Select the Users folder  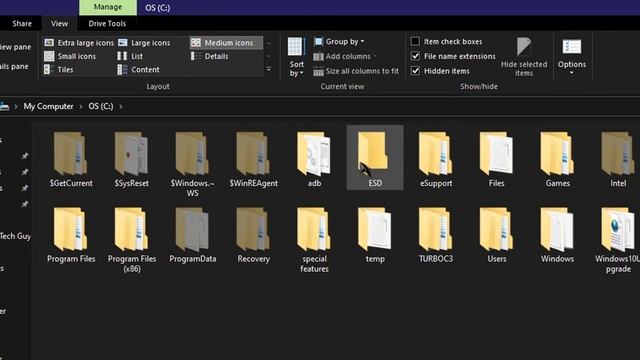[x=496, y=235]
